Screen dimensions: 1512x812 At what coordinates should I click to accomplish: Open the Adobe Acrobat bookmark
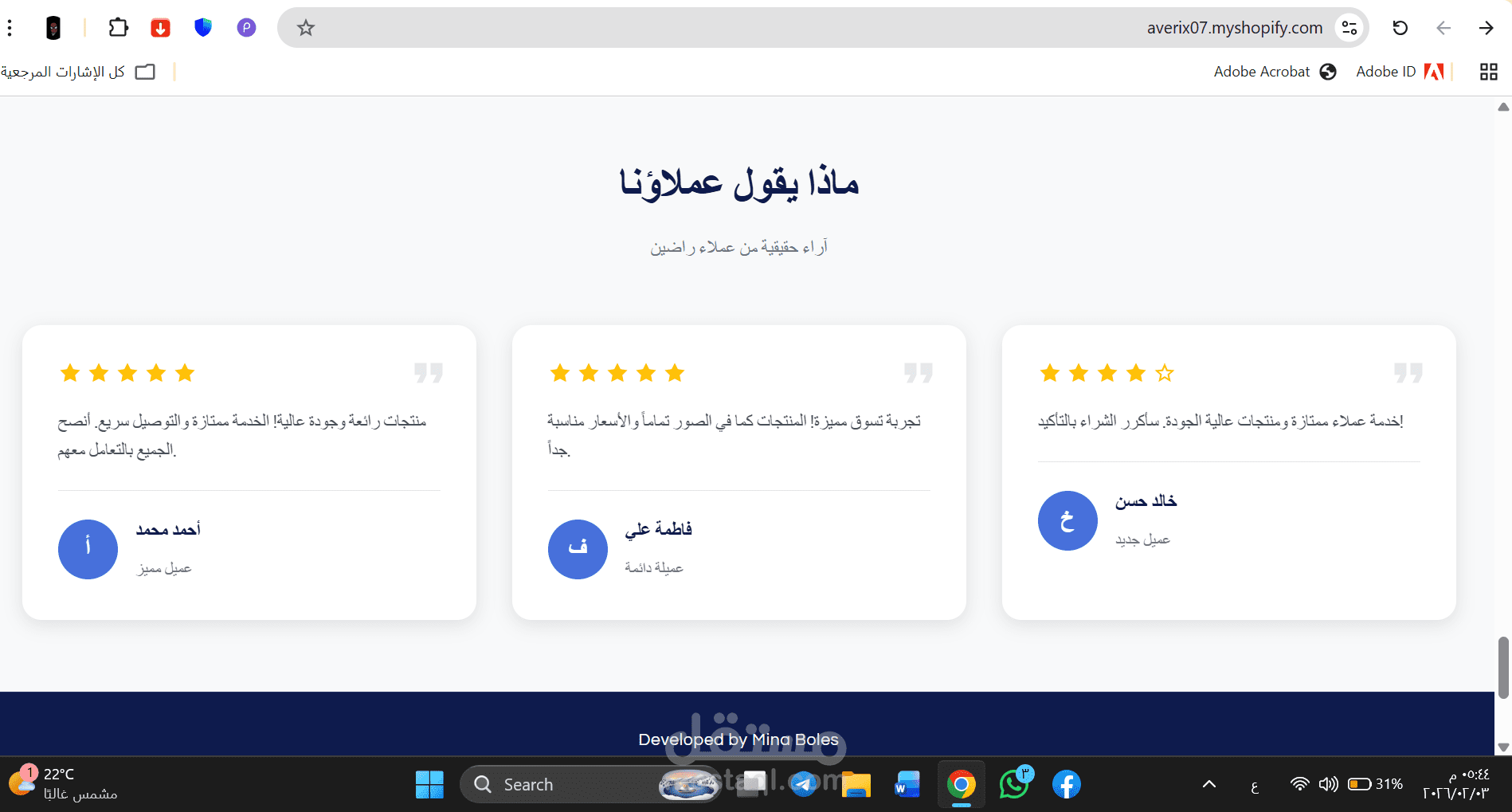(x=1275, y=72)
